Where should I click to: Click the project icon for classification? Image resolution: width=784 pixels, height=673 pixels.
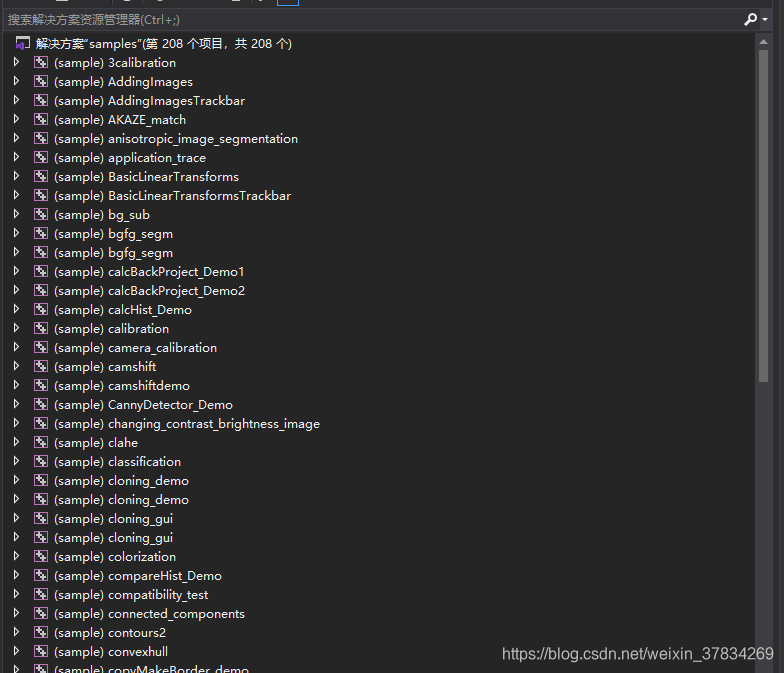(41, 462)
